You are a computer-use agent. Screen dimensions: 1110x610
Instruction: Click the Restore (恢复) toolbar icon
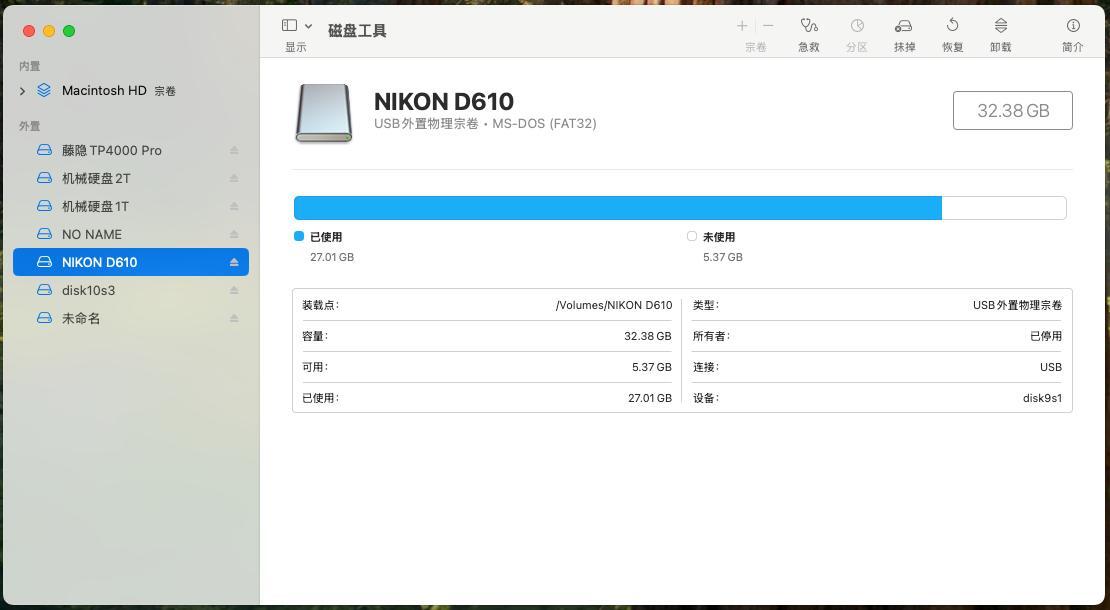pos(952,26)
